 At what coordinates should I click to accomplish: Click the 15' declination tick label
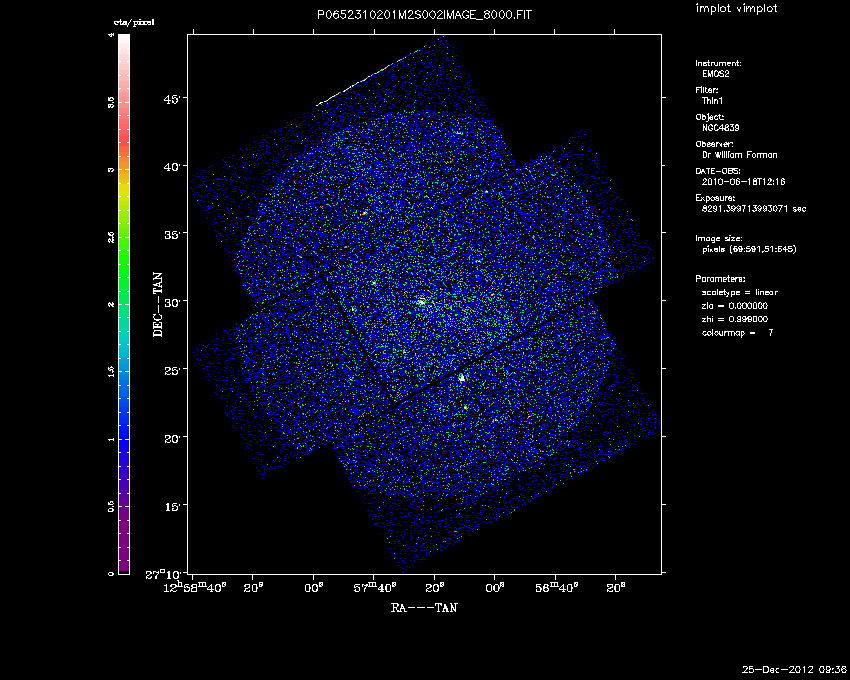click(x=173, y=506)
